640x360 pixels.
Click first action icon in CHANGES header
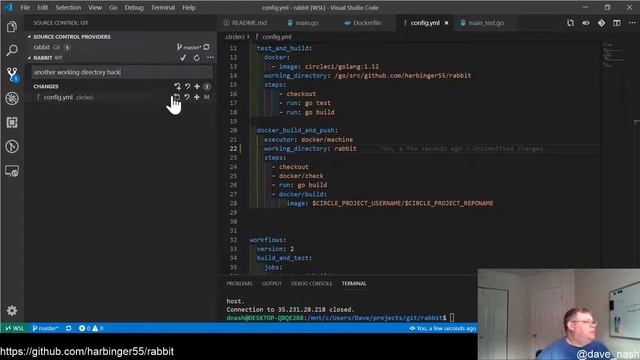pos(177,87)
